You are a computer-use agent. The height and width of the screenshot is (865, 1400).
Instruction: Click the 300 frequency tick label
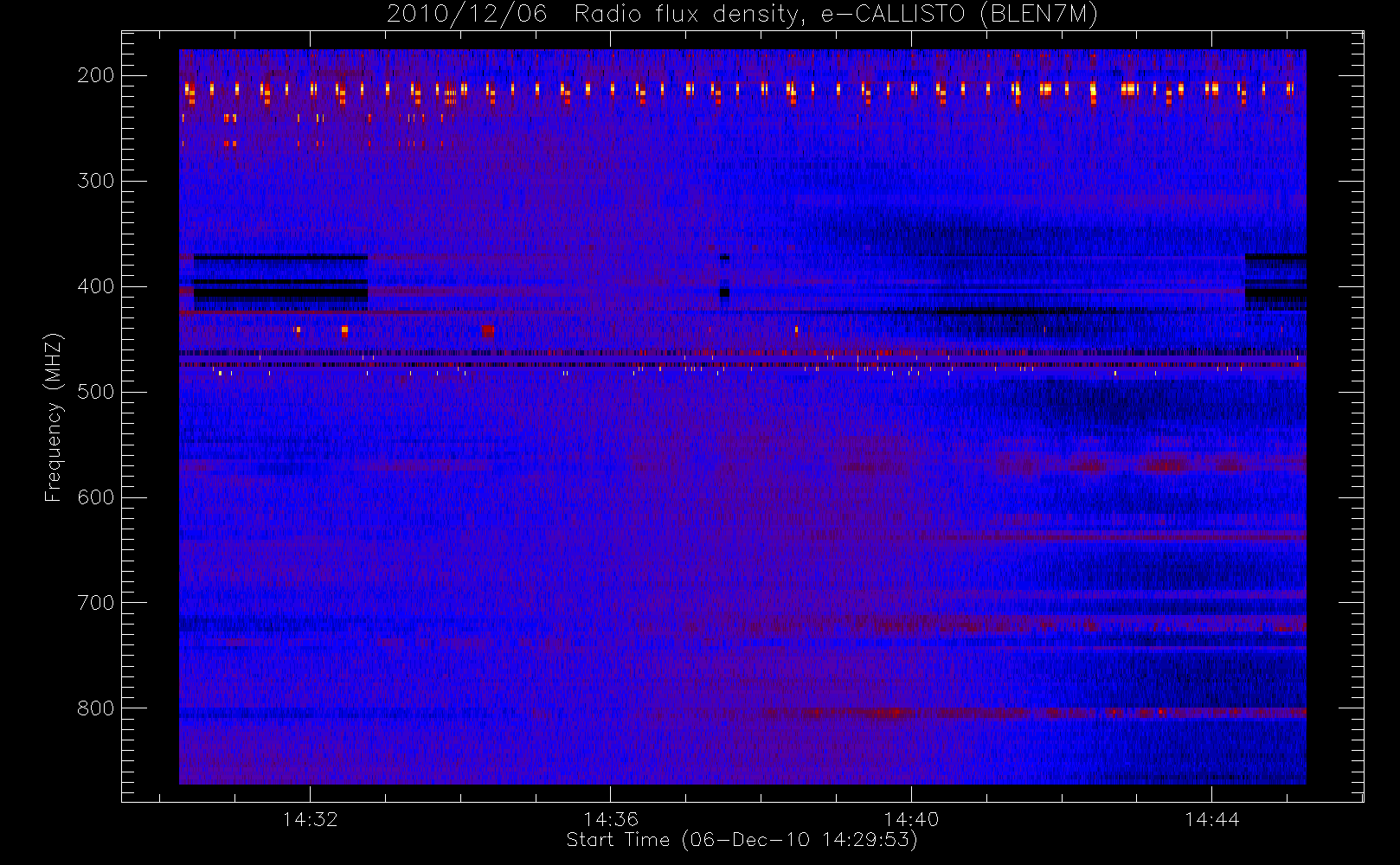[96, 181]
